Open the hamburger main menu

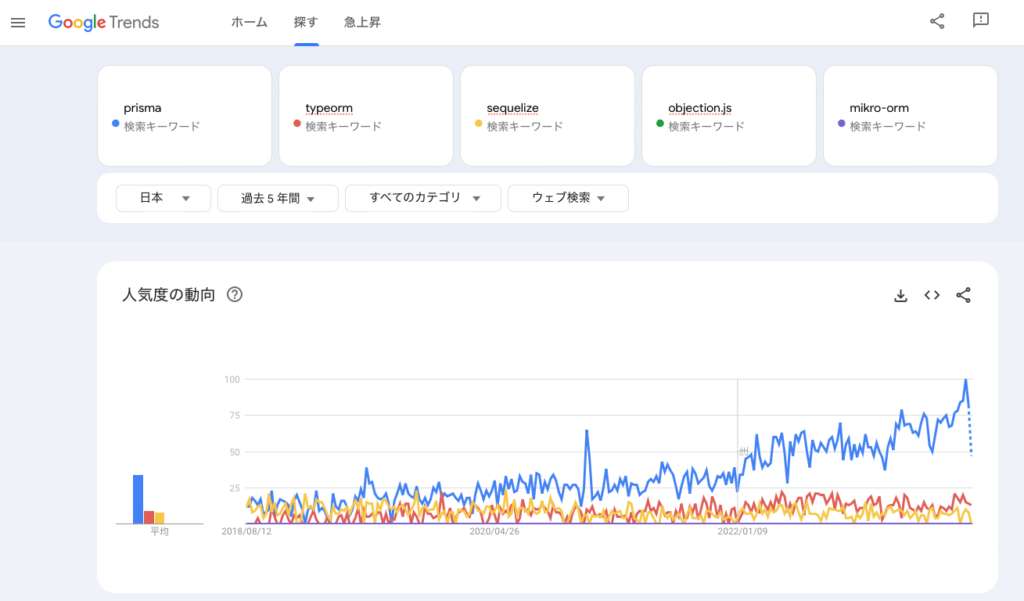(x=18, y=22)
